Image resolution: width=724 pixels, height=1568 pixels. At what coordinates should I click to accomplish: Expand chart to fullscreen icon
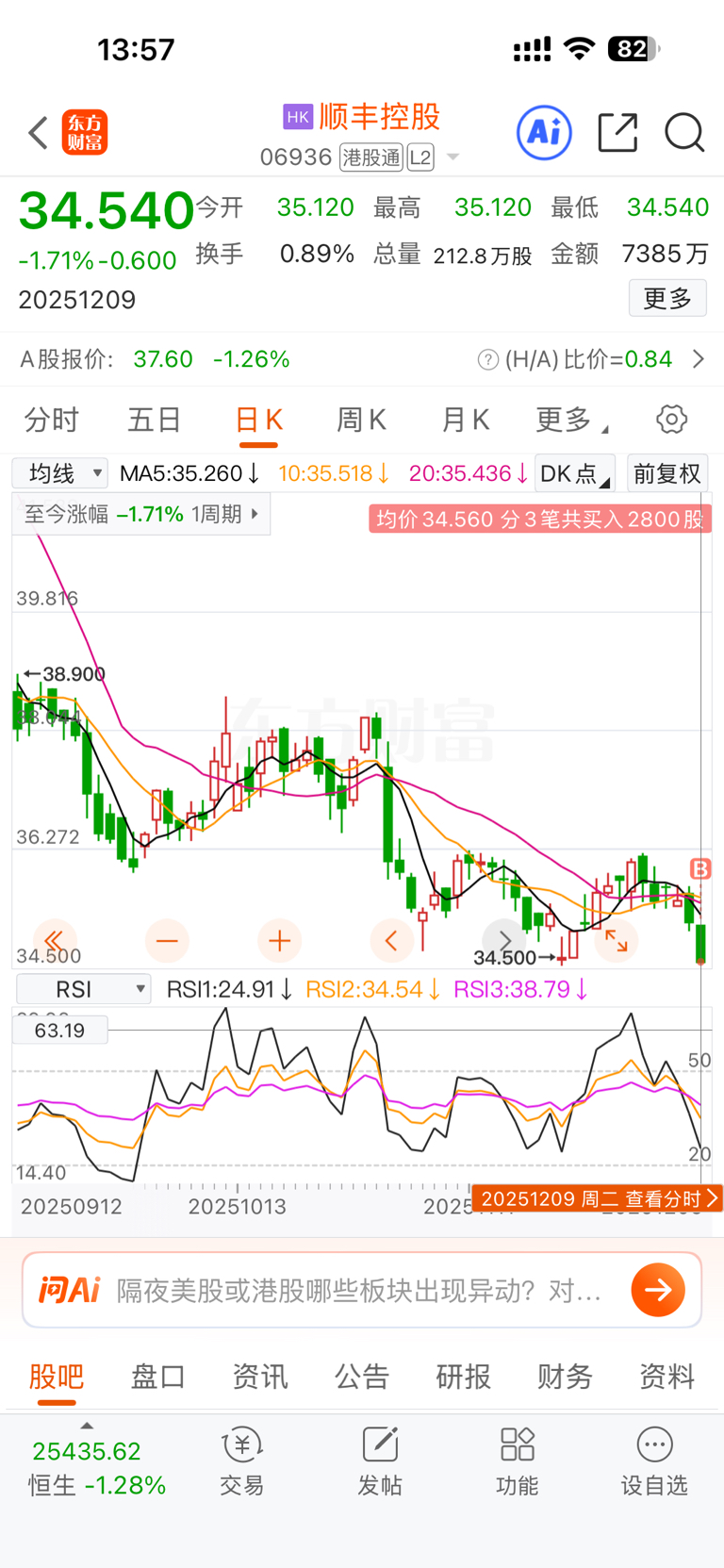617,940
